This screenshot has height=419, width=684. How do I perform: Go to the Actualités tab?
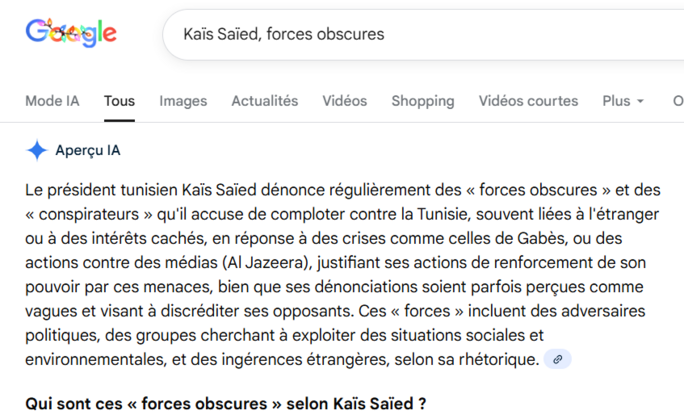coord(264,101)
